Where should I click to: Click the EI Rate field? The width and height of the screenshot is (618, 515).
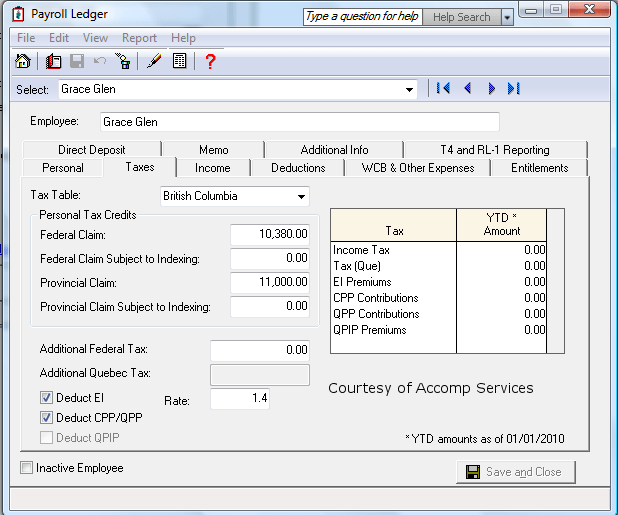(240, 398)
